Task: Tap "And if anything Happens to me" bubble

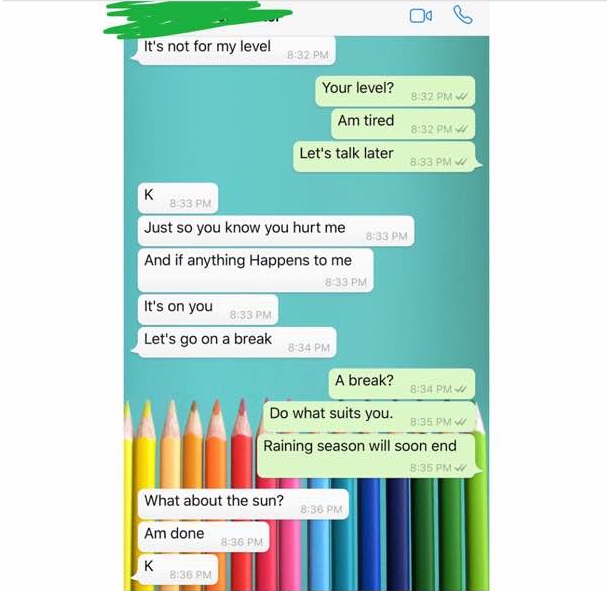Action: (255, 270)
